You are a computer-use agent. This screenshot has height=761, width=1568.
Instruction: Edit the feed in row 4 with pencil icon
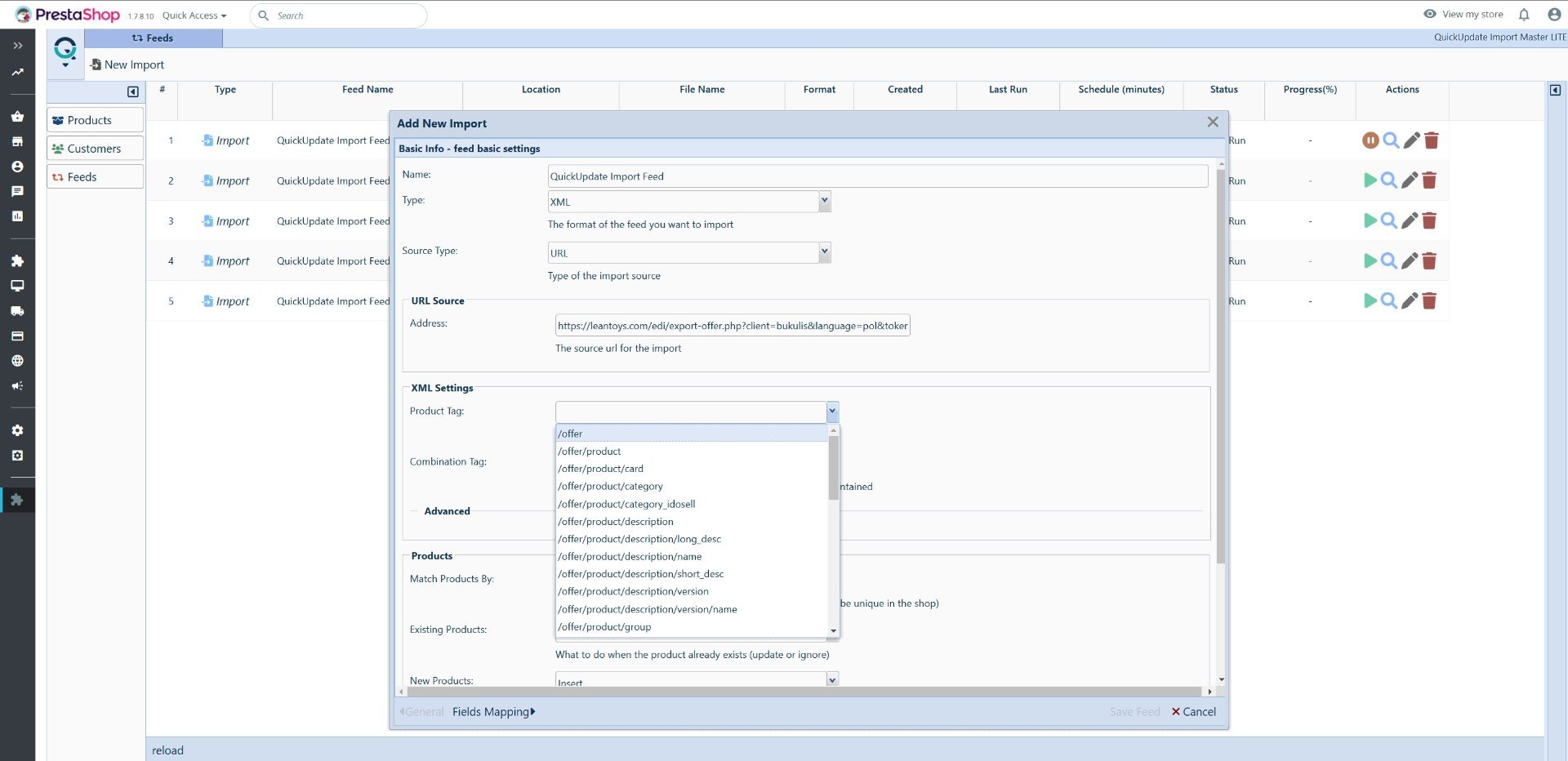point(1409,261)
